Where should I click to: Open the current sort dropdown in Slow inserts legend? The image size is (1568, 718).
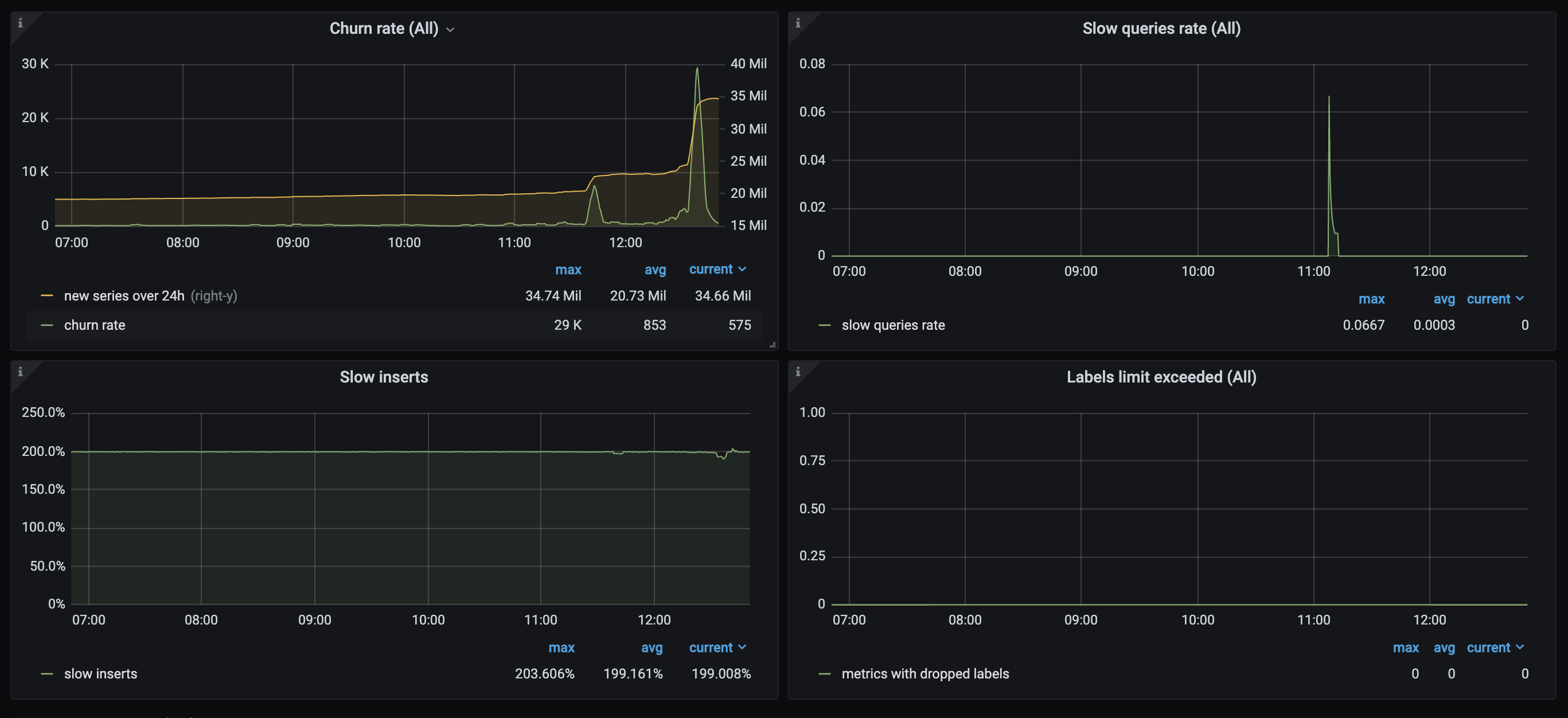pyautogui.click(x=718, y=647)
